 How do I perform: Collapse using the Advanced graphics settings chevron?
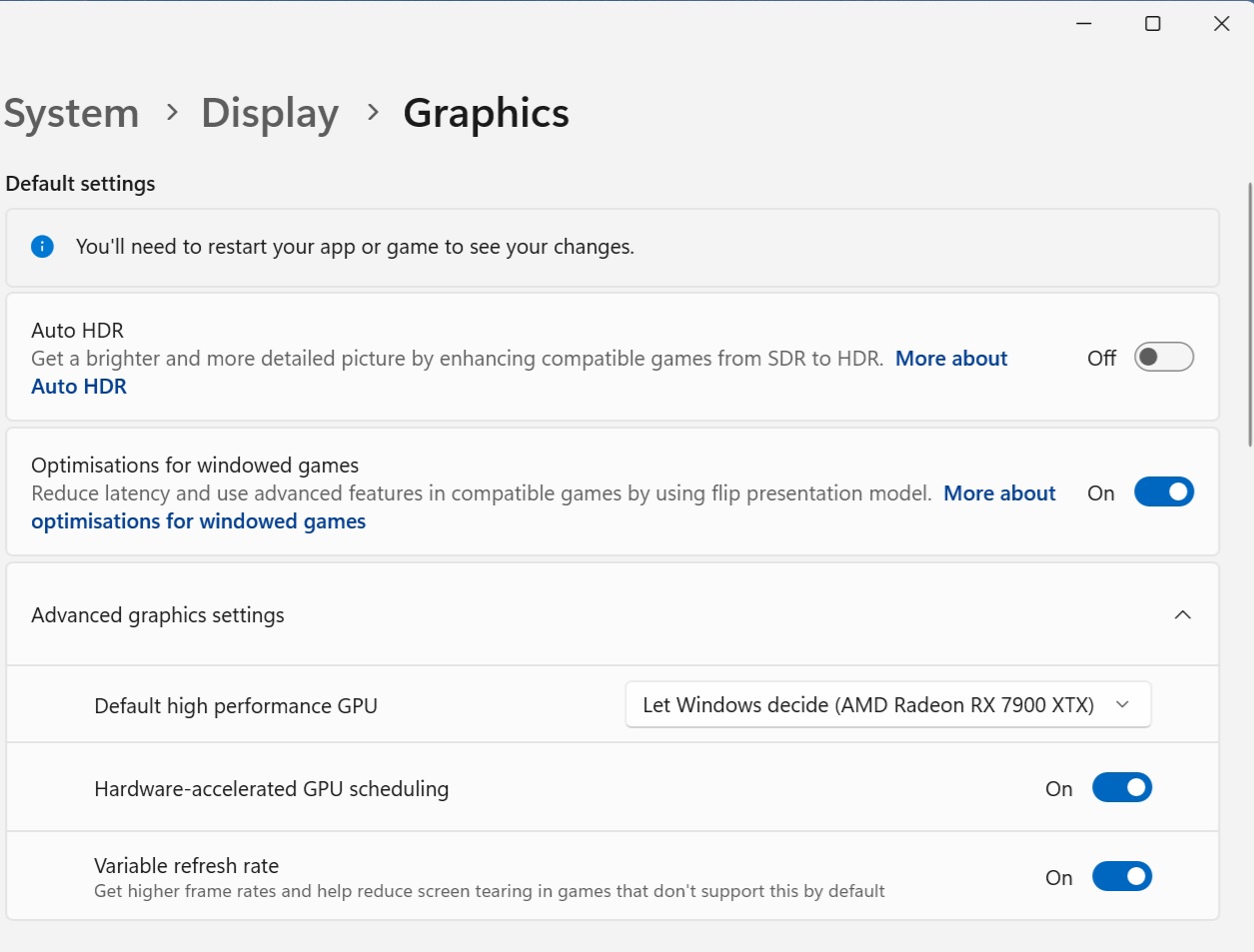coord(1182,615)
